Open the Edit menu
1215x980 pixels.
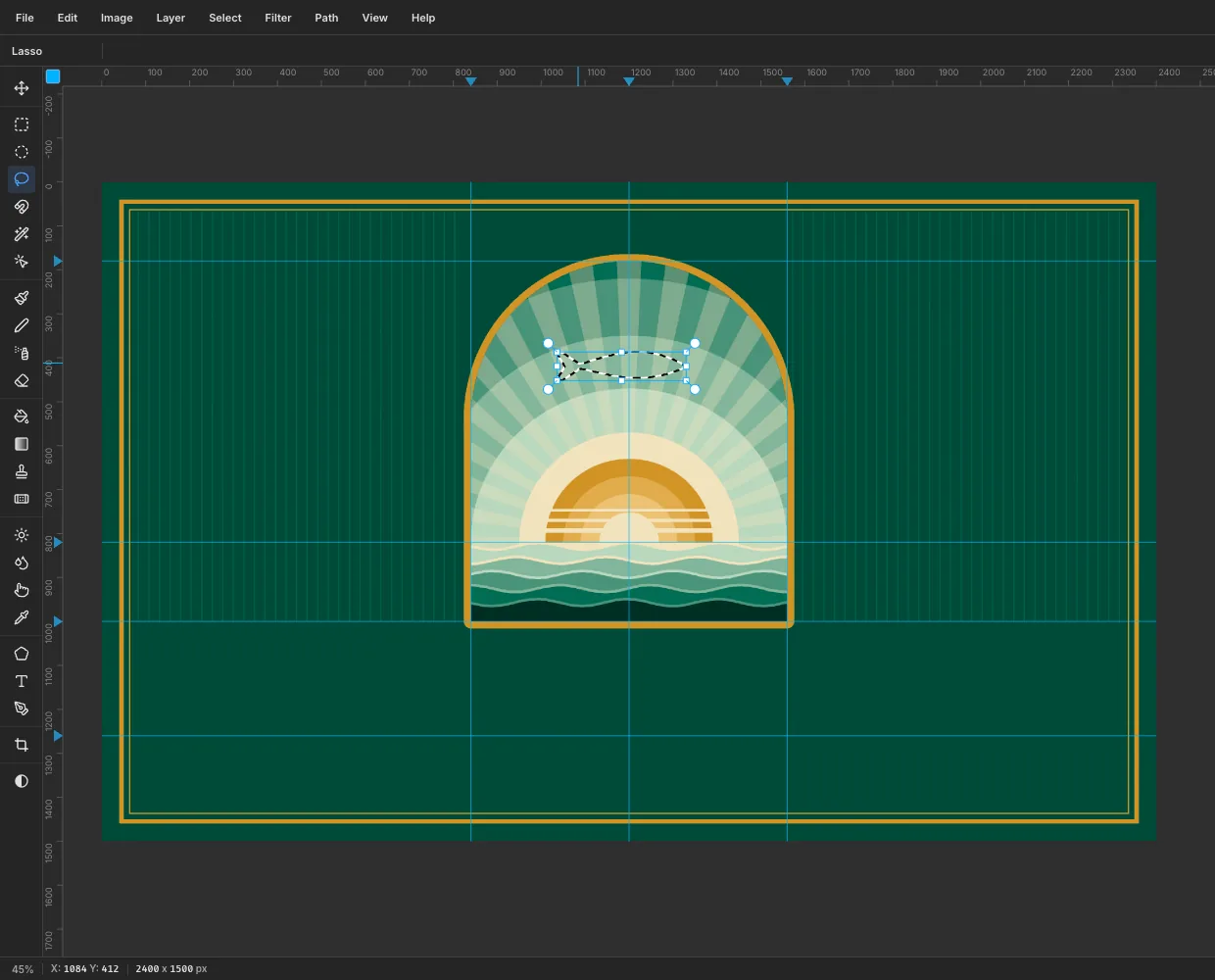(x=68, y=18)
